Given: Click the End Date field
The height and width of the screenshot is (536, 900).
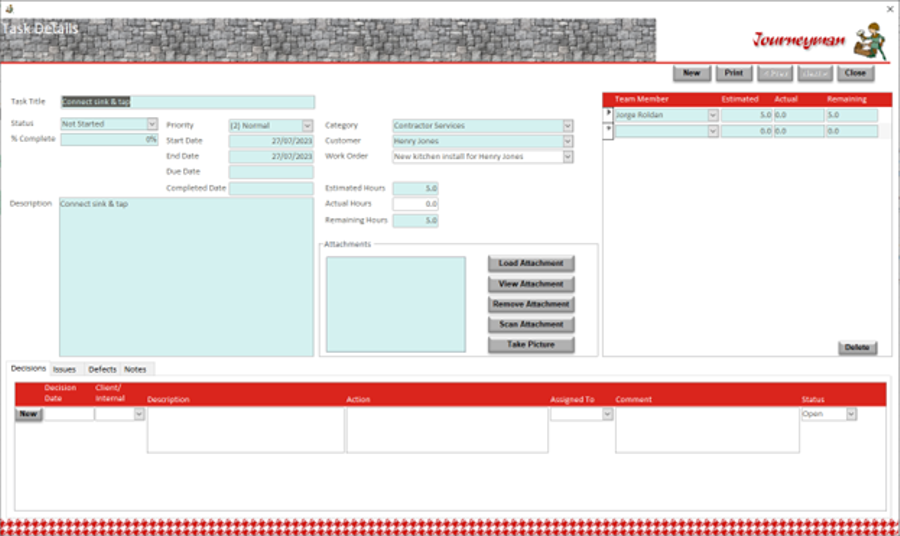Looking at the screenshot, I should [271, 157].
